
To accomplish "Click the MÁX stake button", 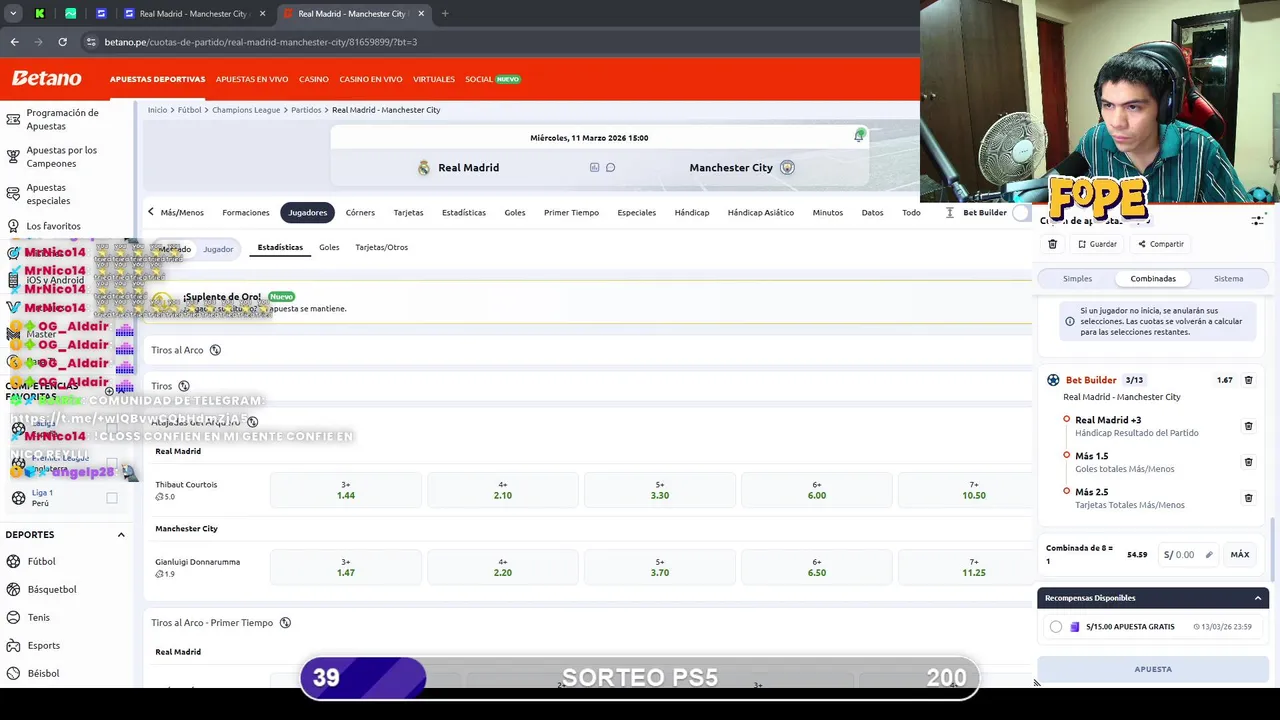I will pos(1240,555).
